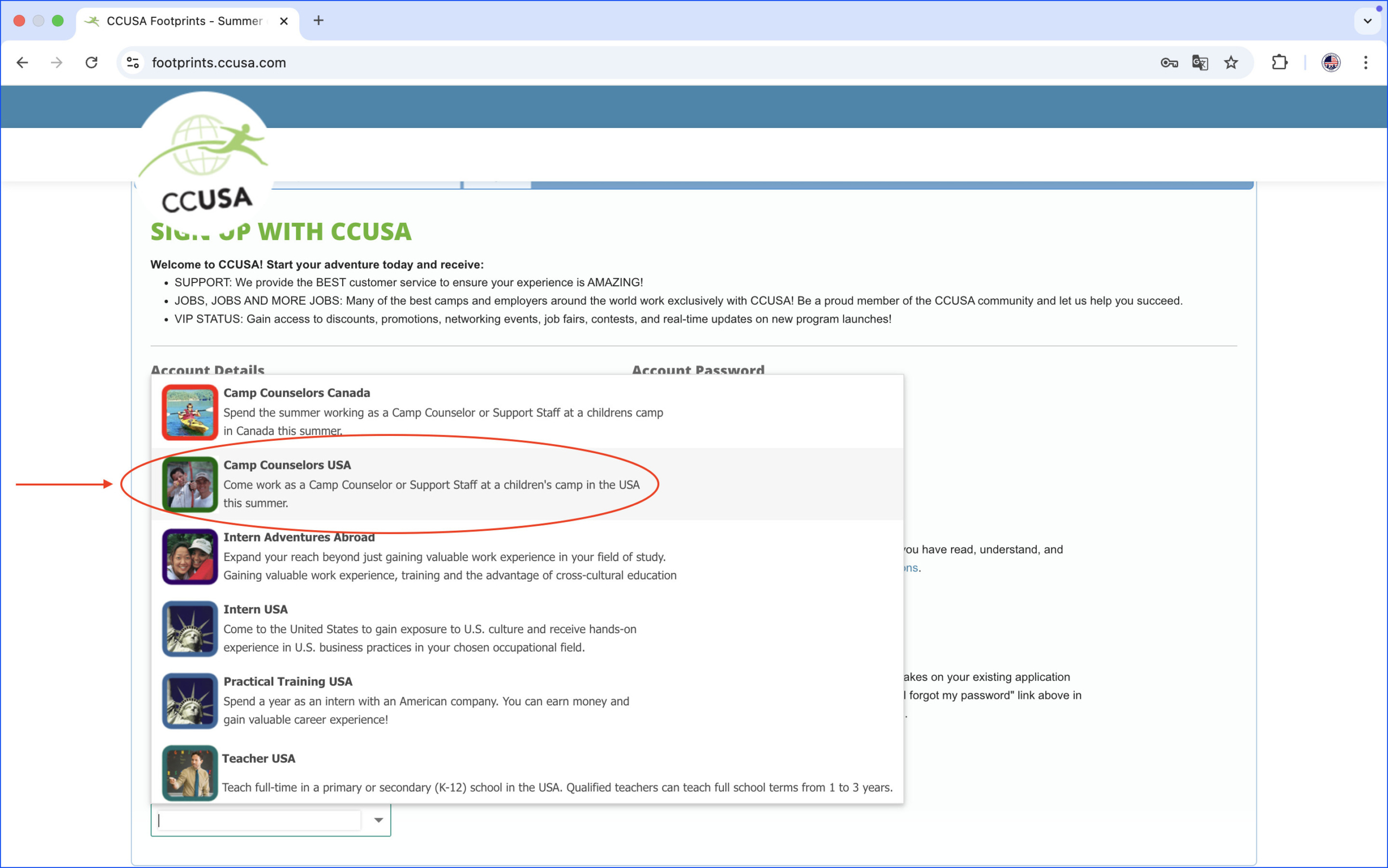
Task: Reload the page with refresh icon
Action: (x=91, y=62)
